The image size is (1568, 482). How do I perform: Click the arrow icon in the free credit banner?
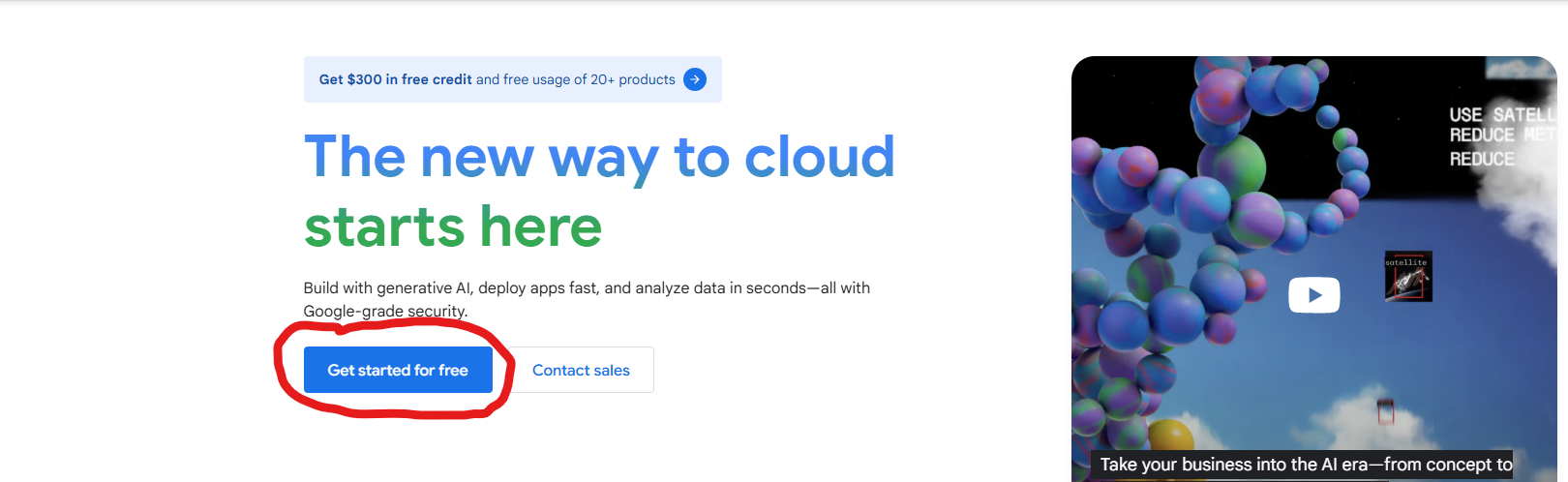point(695,79)
